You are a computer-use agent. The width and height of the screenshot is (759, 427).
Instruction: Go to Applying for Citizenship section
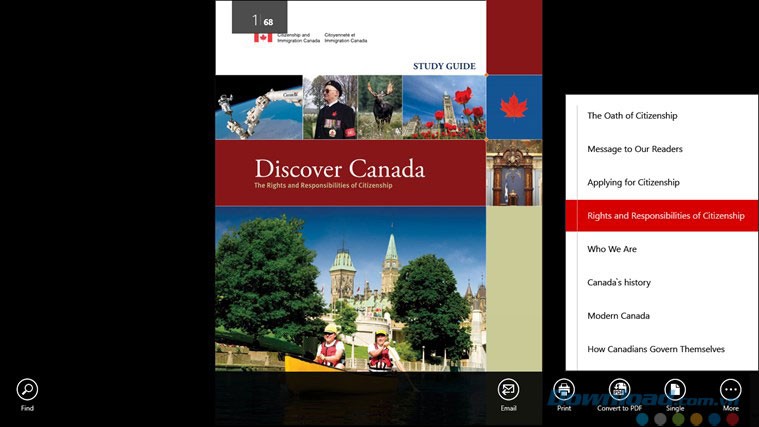(x=633, y=183)
